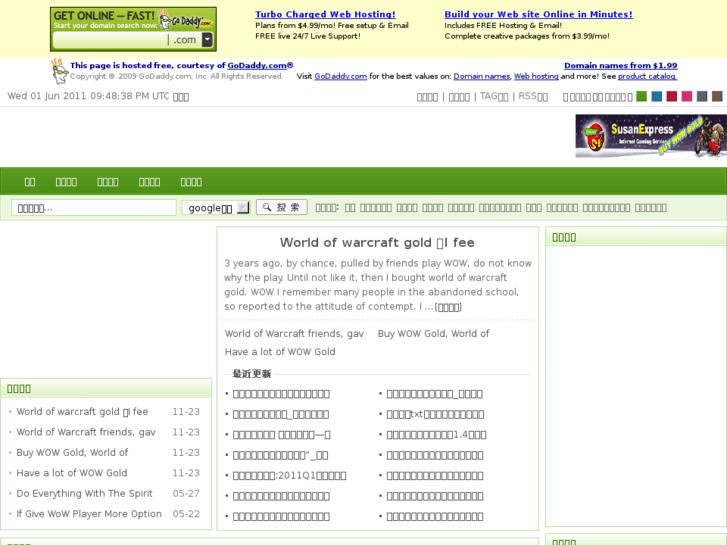
Task: Click recent update entry containing txt
Action: click(435, 414)
